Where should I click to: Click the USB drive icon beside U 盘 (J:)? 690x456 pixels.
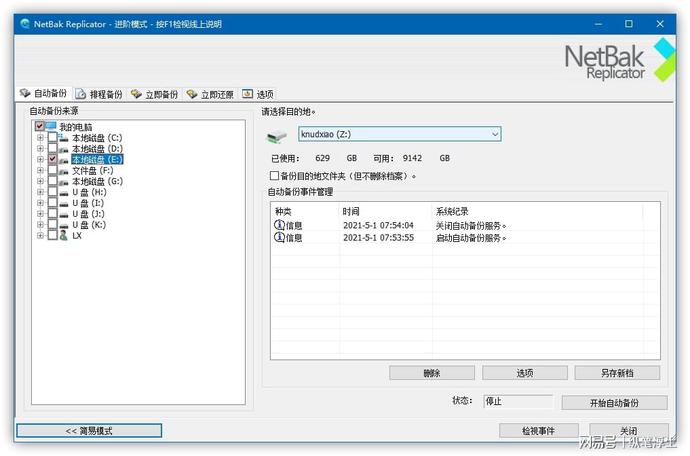tap(64, 214)
